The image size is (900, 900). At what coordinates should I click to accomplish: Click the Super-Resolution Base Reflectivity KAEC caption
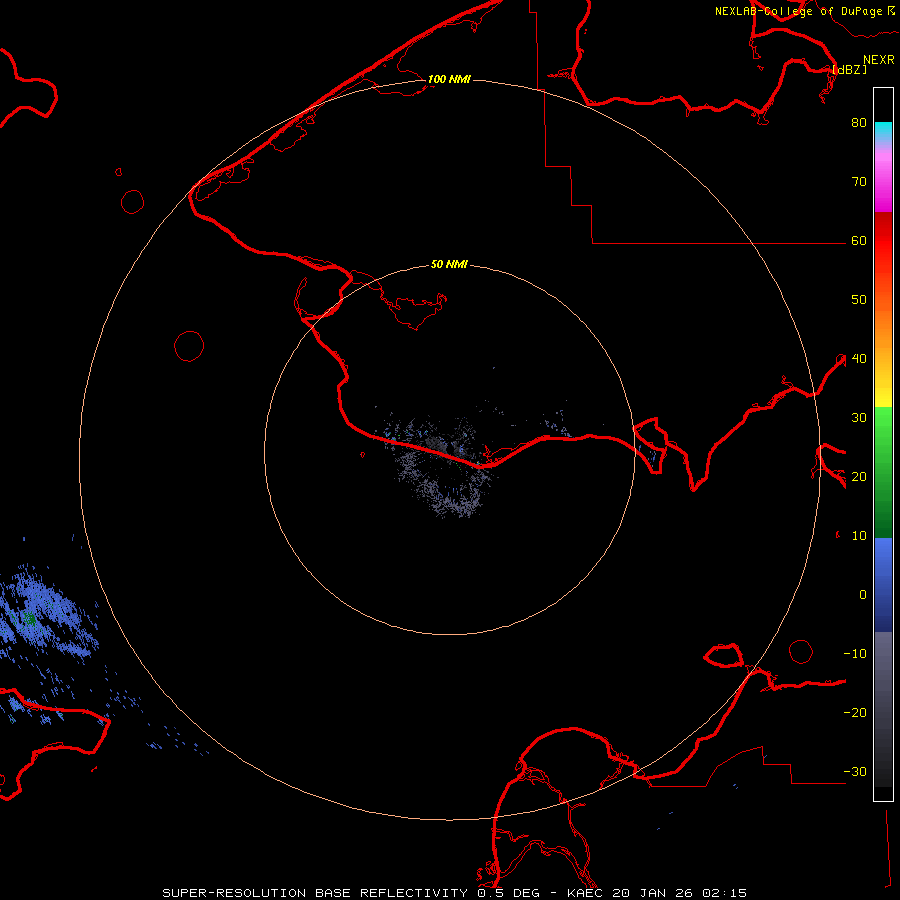(x=455, y=893)
